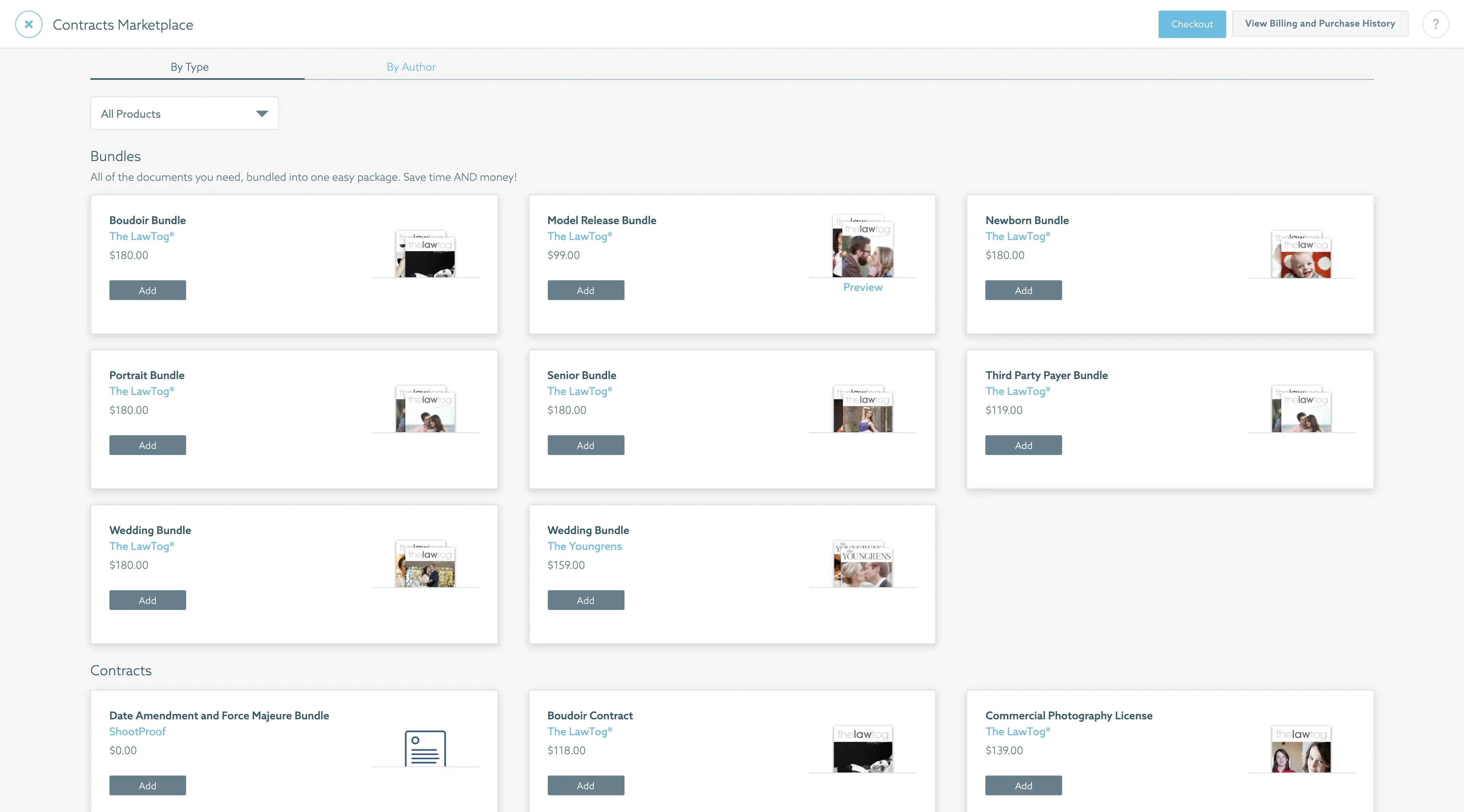The image size is (1464, 812).
Task: Open View Billing and Purchase History
Action: coord(1320,23)
